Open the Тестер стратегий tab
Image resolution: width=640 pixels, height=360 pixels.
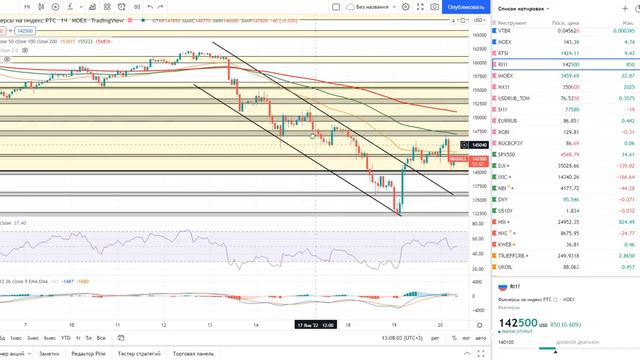pos(139,353)
